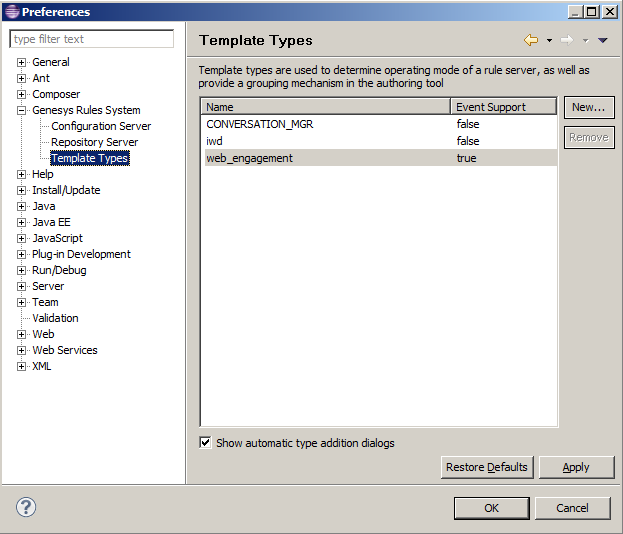Expand the Install/Update tree node
This screenshot has height=534, width=623.
click(21, 190)
